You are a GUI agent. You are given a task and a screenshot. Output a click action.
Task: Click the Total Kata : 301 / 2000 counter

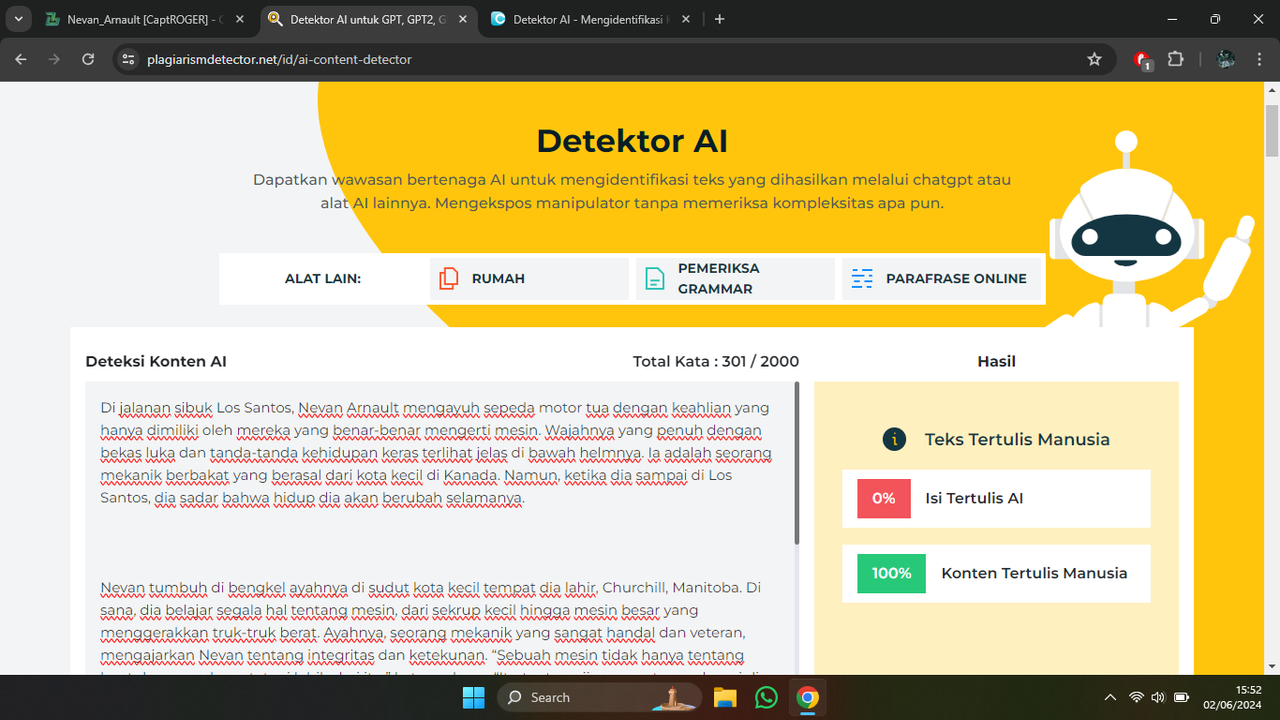(x=716, y=361)
